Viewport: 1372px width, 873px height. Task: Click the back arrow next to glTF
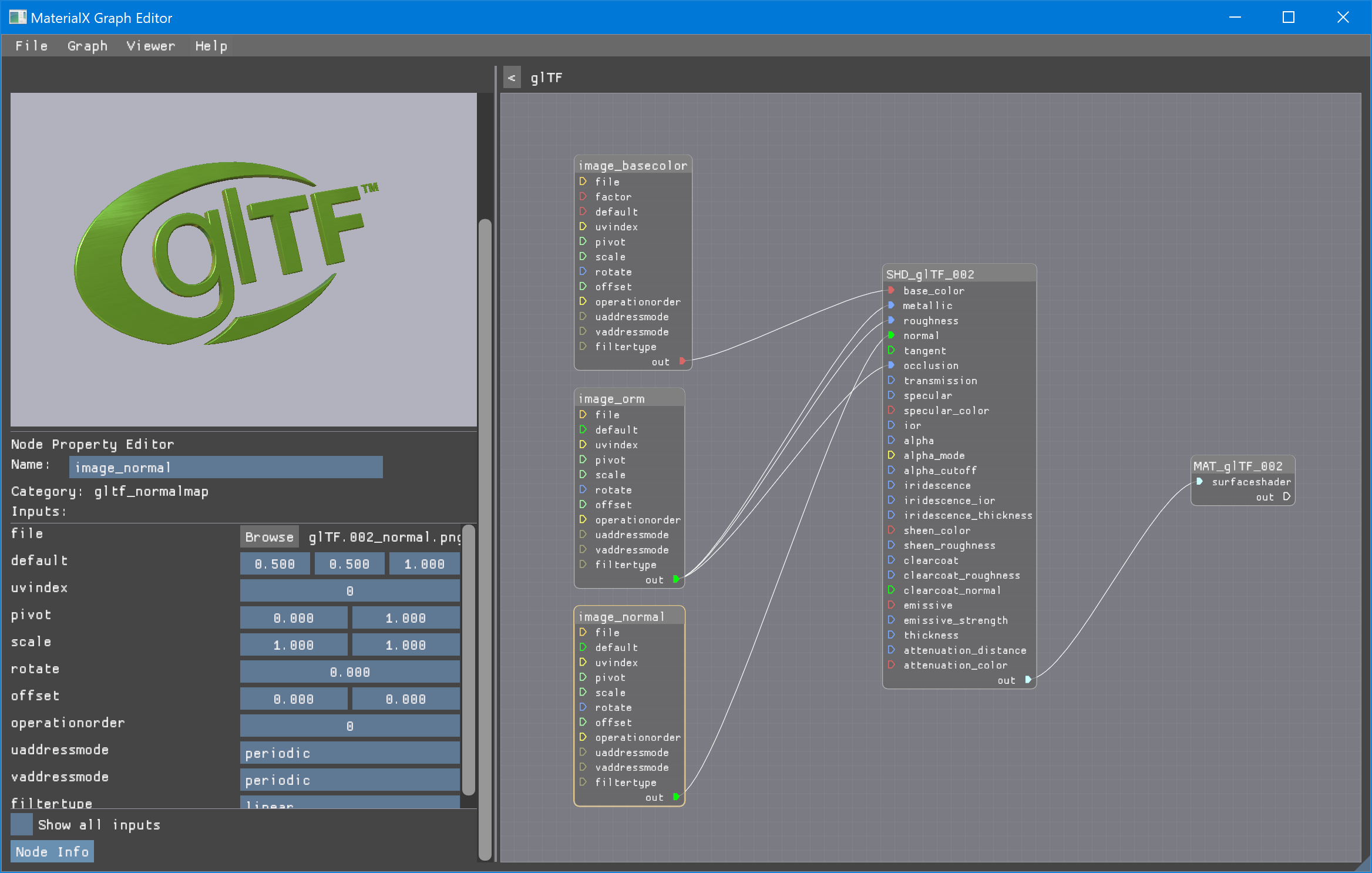512,78
